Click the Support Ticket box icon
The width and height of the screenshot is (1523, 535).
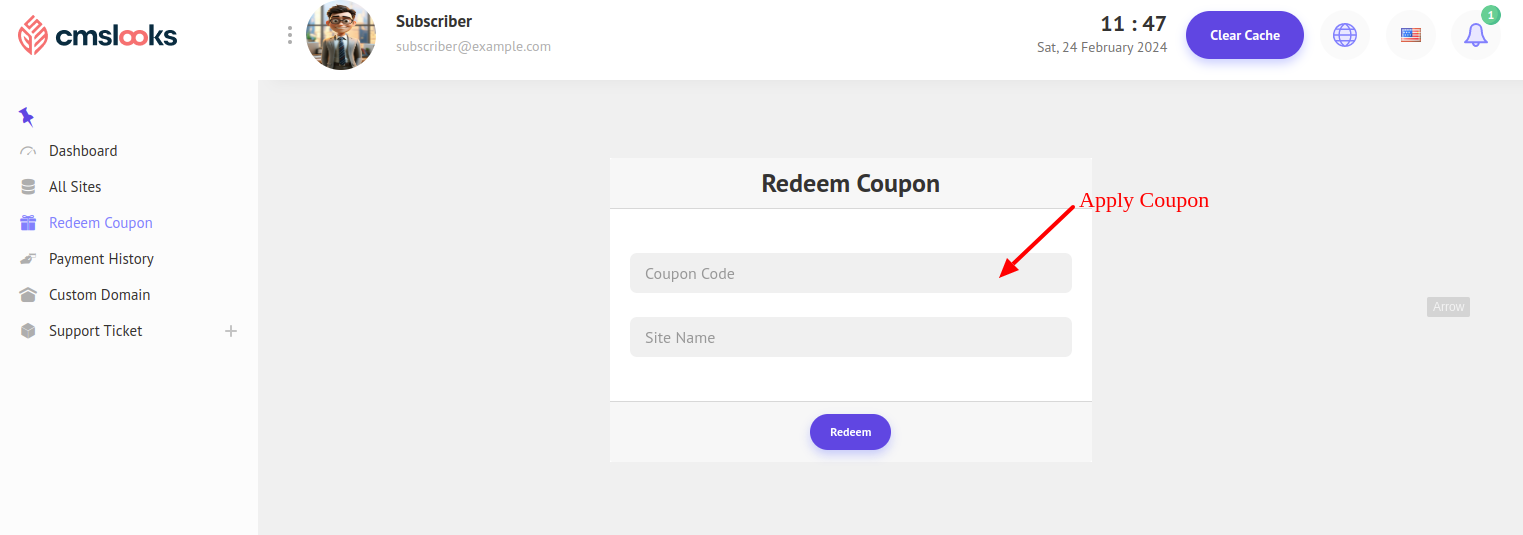click(x=28, y=331)
